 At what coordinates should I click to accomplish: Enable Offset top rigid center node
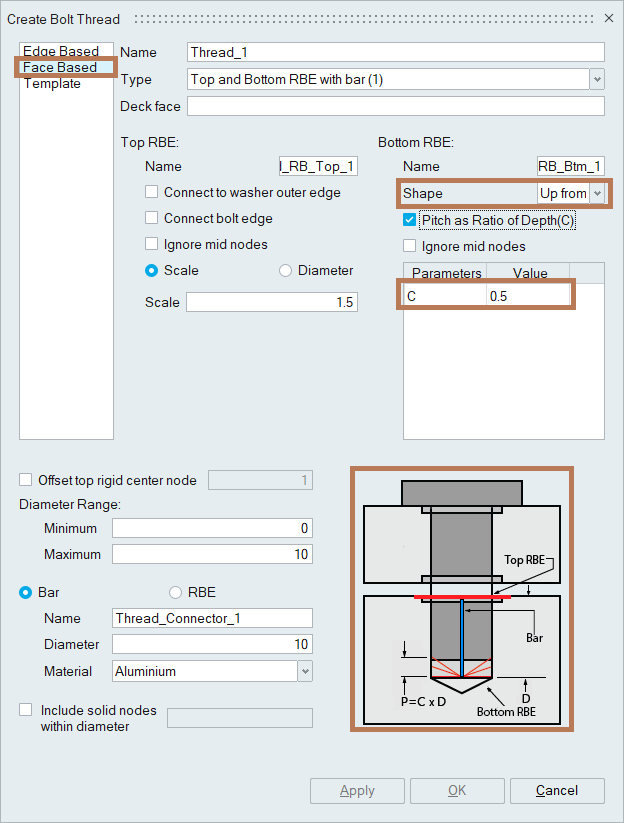[26, 480]
